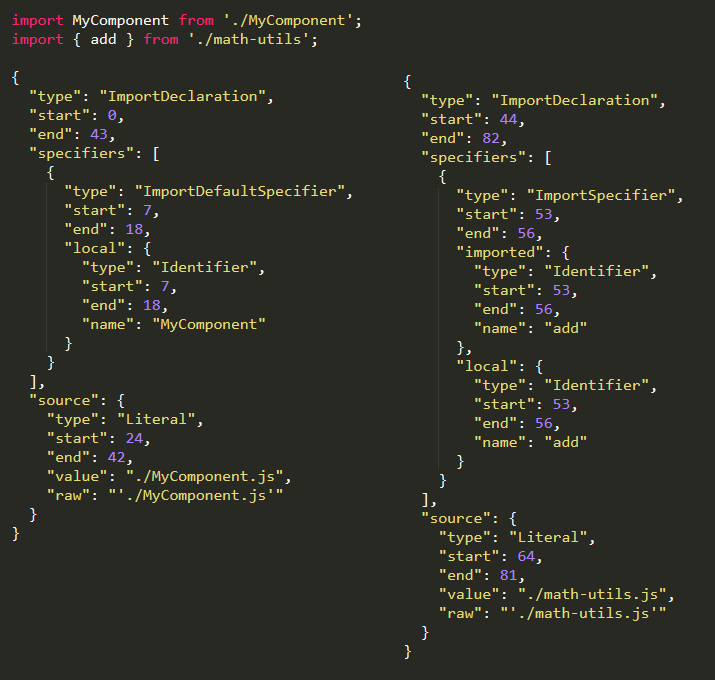Viewport: 715px width, 680px height.
Task: Click the start value 64 in right source
Action: [x=526, y=556]
